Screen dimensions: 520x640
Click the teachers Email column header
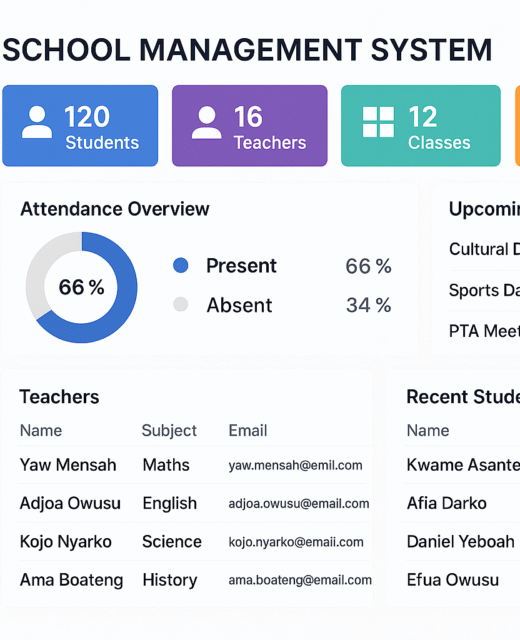click(248, 431)
